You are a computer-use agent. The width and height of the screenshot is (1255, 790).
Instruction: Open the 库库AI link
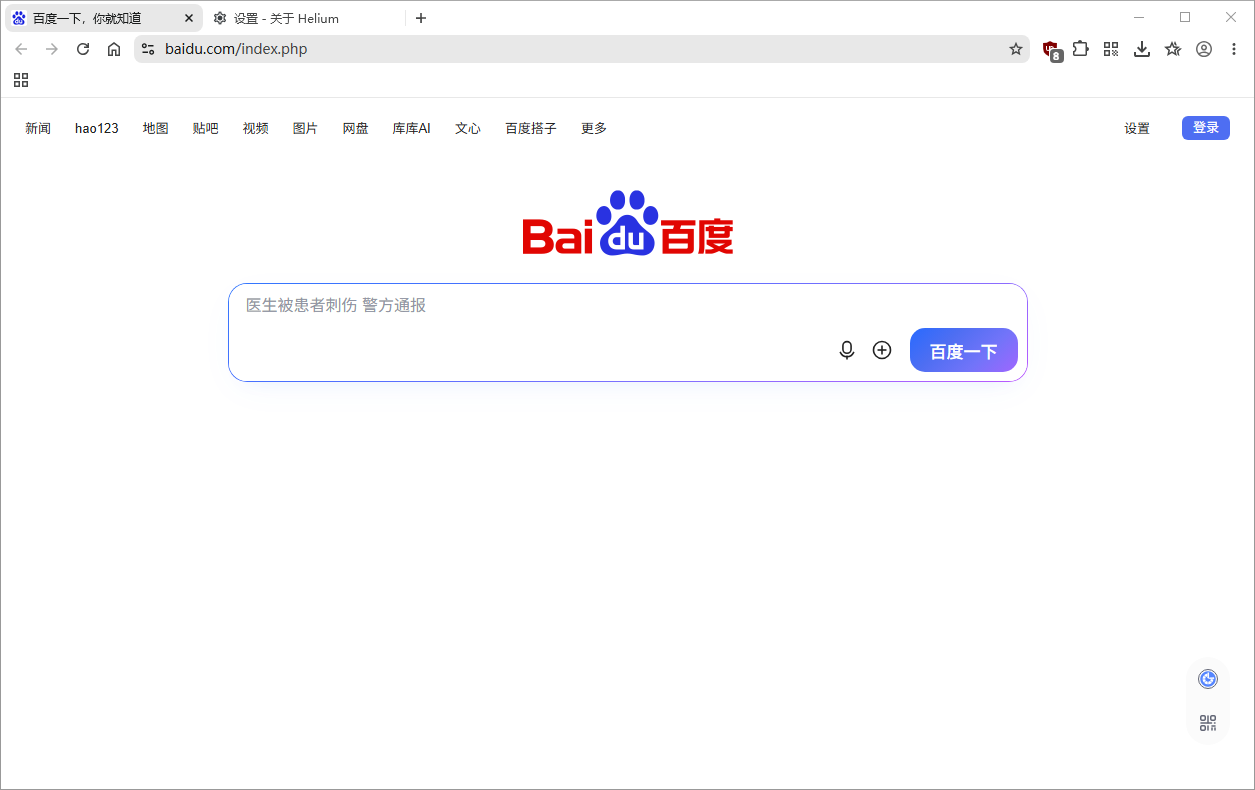412,128
